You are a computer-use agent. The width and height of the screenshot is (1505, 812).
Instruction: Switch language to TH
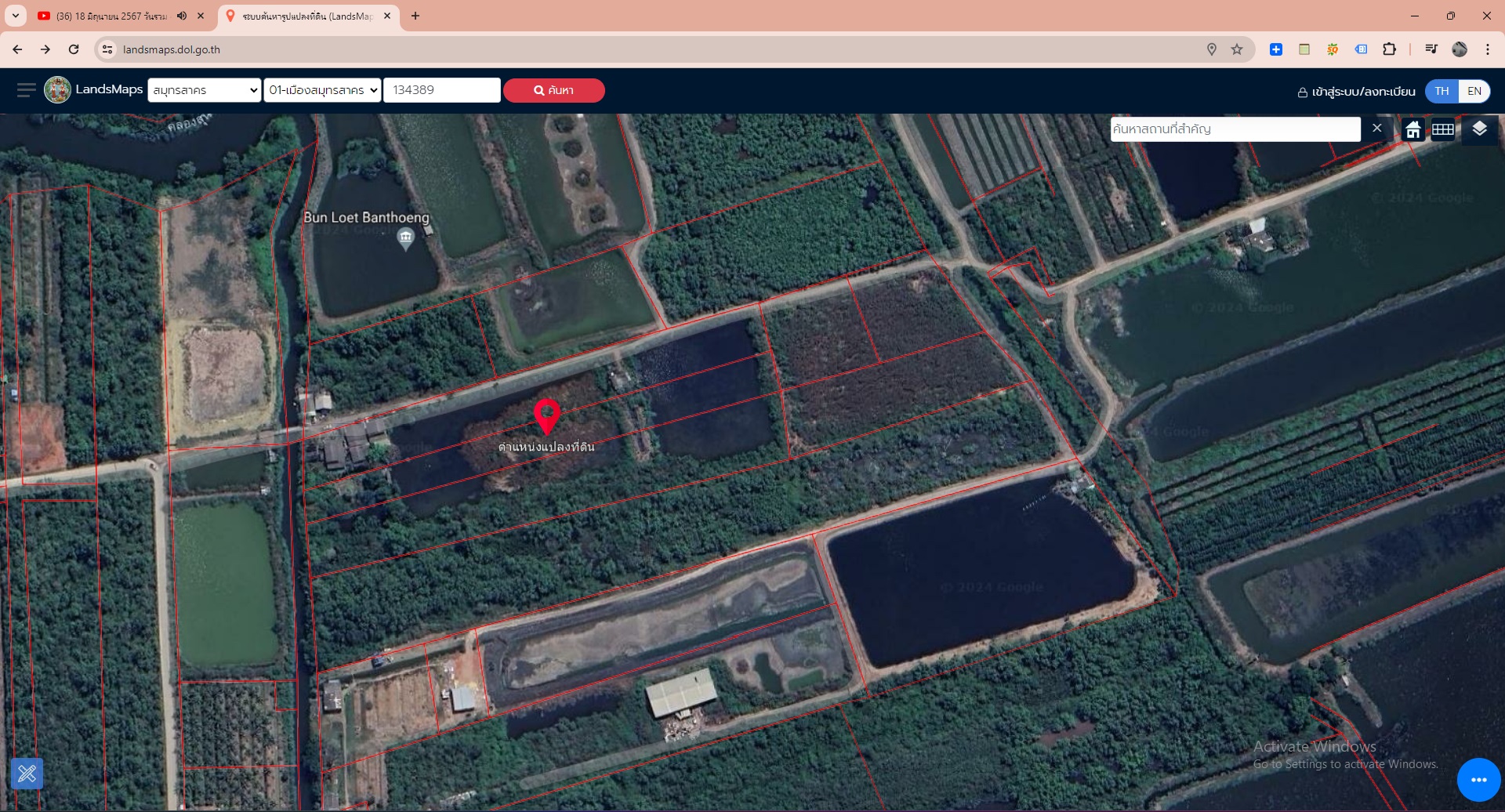1442,91
